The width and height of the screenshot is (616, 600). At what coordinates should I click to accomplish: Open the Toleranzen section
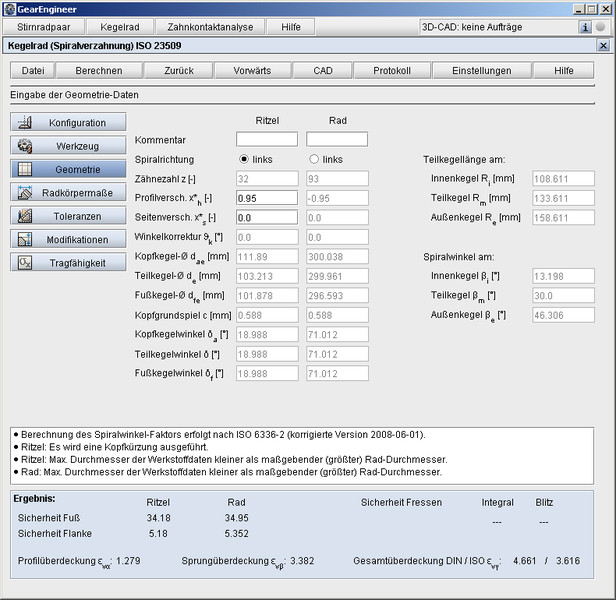tap(69, 216)
